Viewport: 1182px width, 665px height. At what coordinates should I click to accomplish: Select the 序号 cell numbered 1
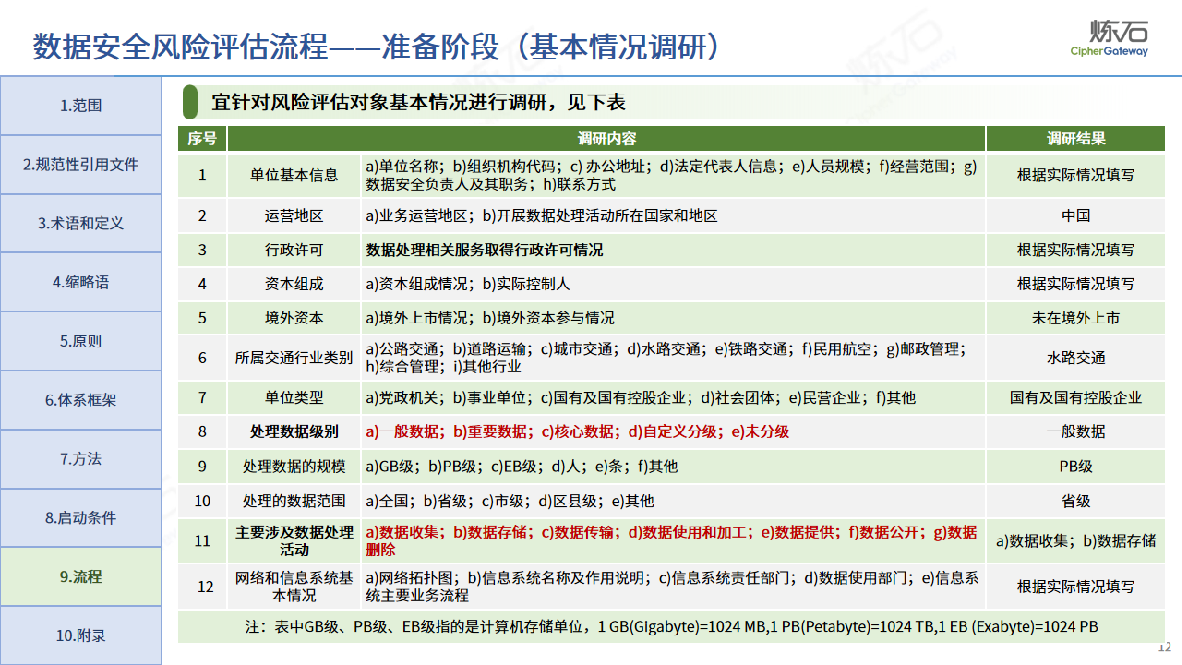tap(202, 175)
